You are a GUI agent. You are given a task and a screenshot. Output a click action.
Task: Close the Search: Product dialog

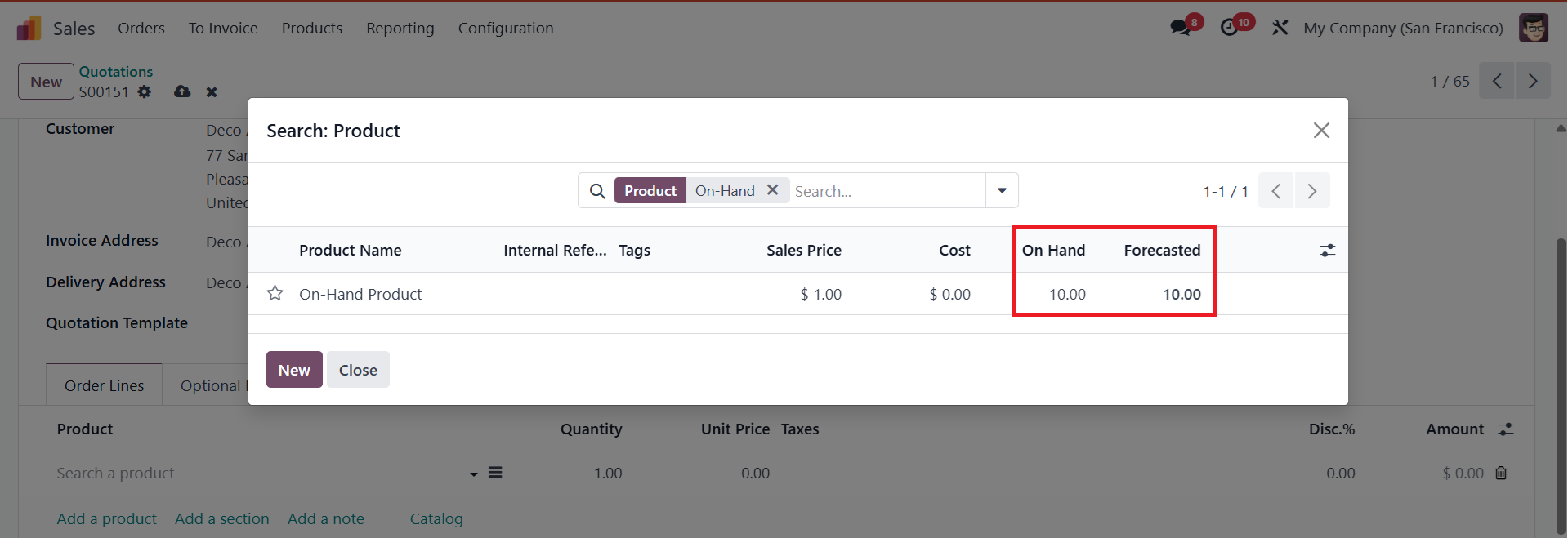[x=1320, y=131]
